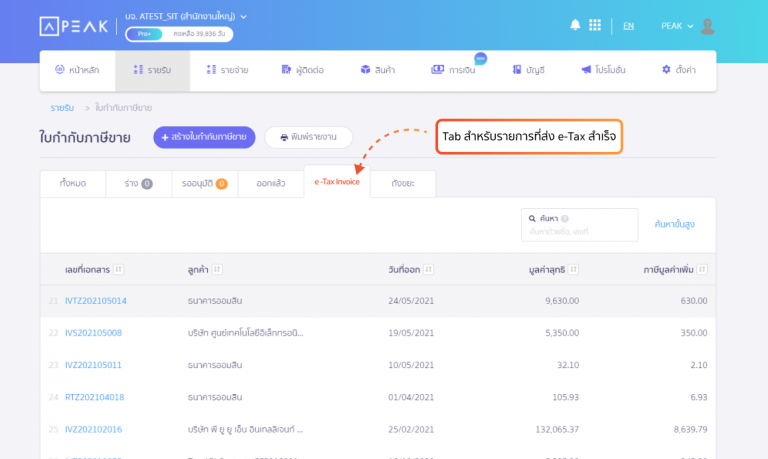Click date 01/04/2021 cell
768x459 pixels.
coord(411,397)
